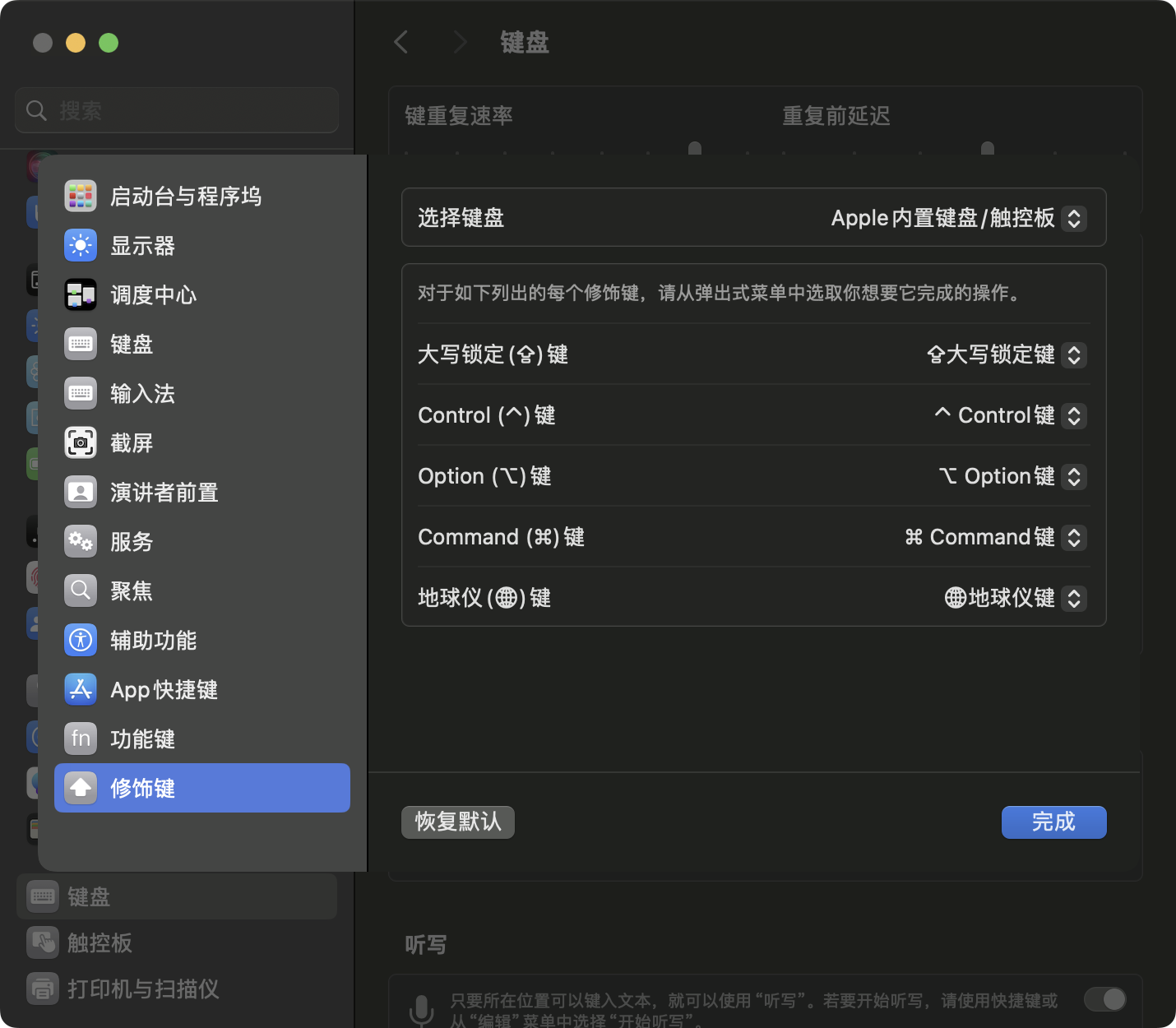Select 启动台与程序坞 in shortcut categories
Image resolution: width=1176 pixels, height=1028 pixels.
pos(202,196)
